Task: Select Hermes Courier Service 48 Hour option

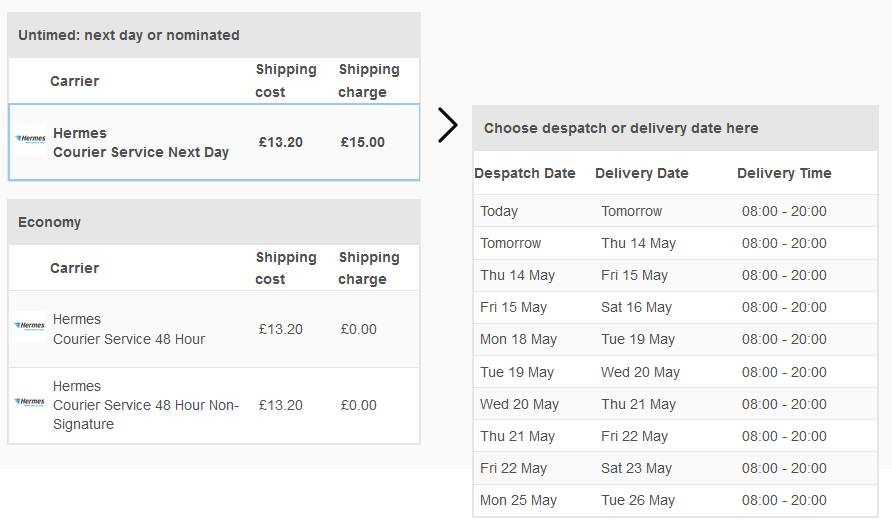Action: click(214, 329)
